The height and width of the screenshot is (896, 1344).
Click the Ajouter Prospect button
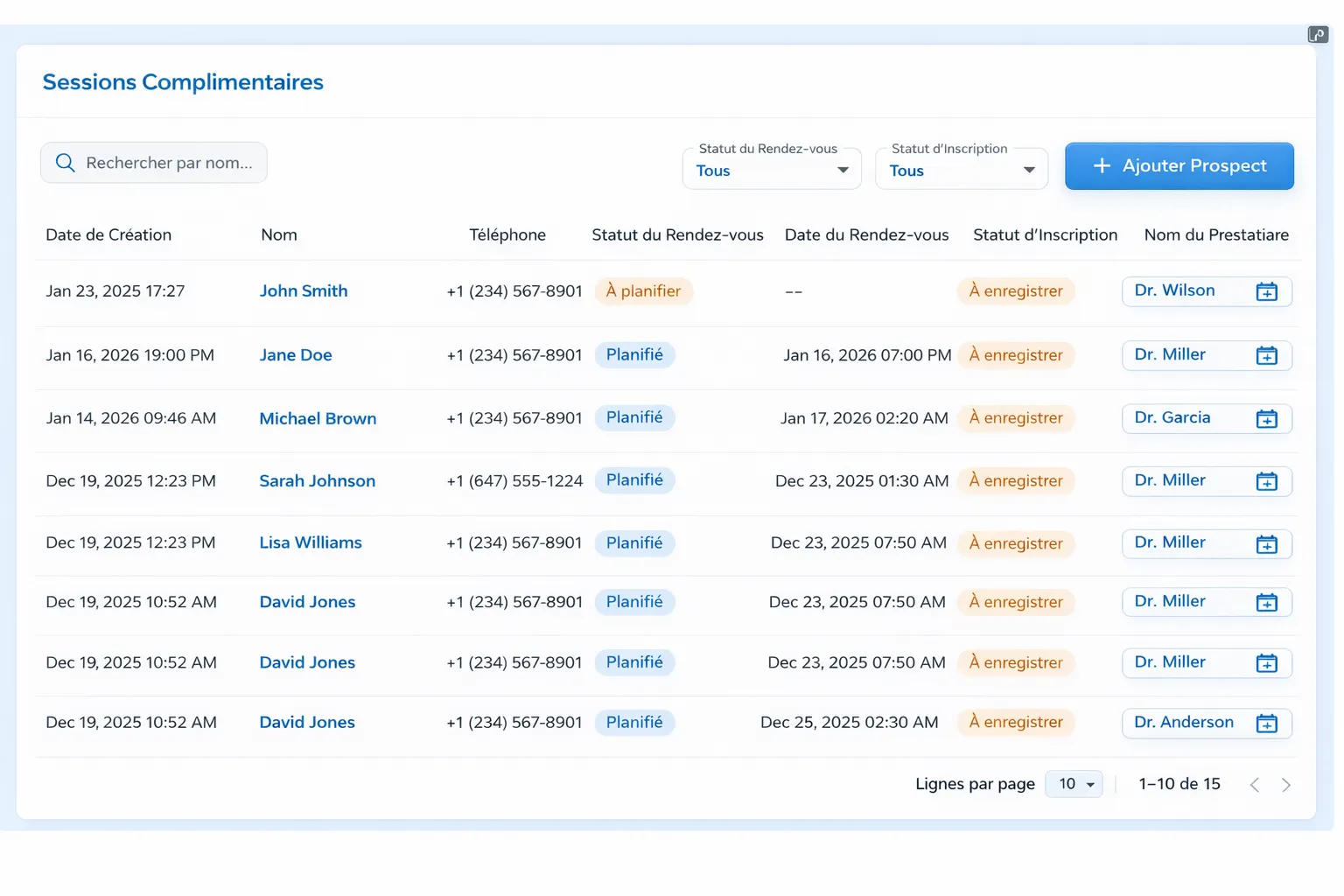pyautogui.click(x=1179, y=166)
